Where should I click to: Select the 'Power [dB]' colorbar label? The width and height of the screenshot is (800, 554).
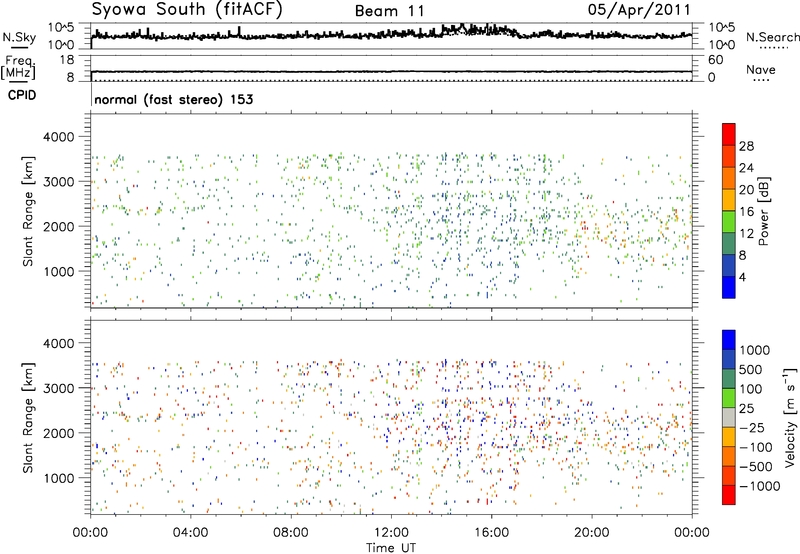pos(763,211)
